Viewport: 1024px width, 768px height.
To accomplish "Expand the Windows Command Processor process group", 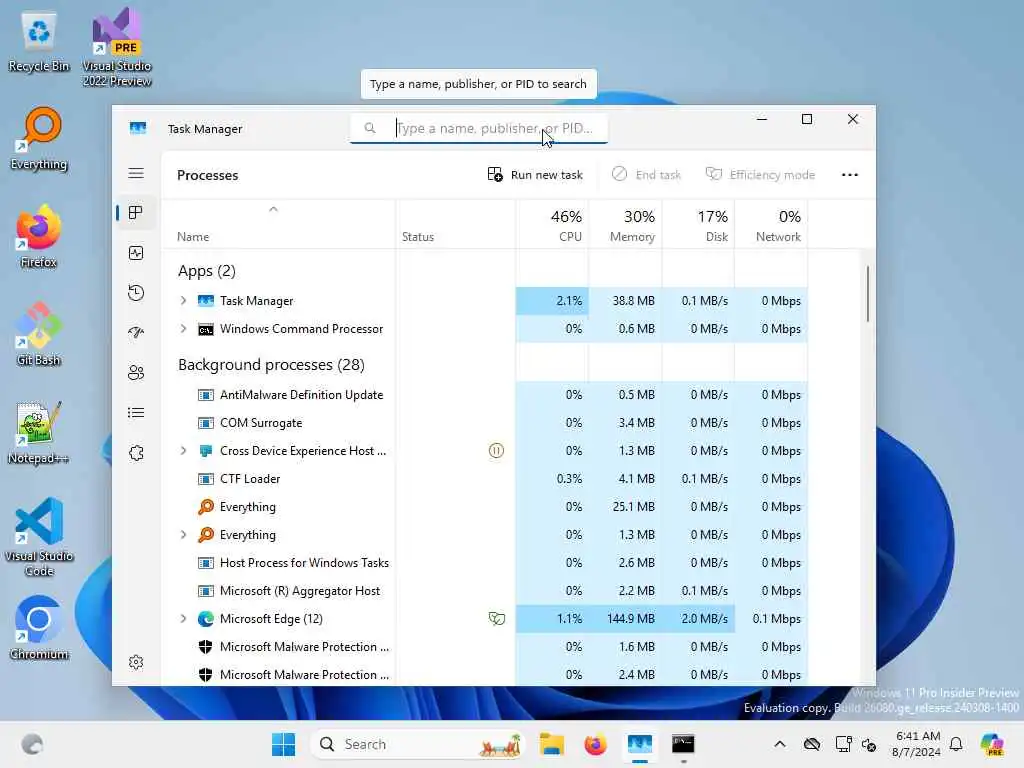I will (x=184, y=328).
